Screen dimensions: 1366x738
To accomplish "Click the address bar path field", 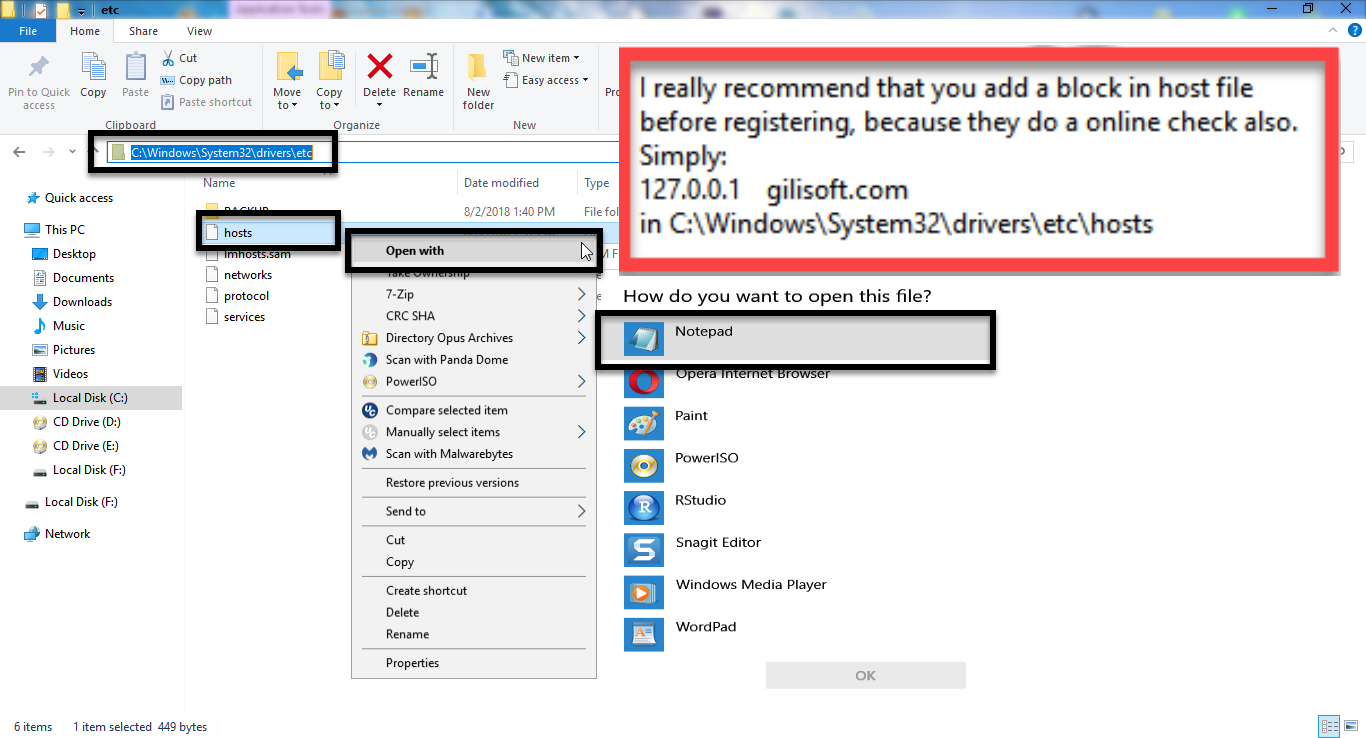I will coord(221,152).
